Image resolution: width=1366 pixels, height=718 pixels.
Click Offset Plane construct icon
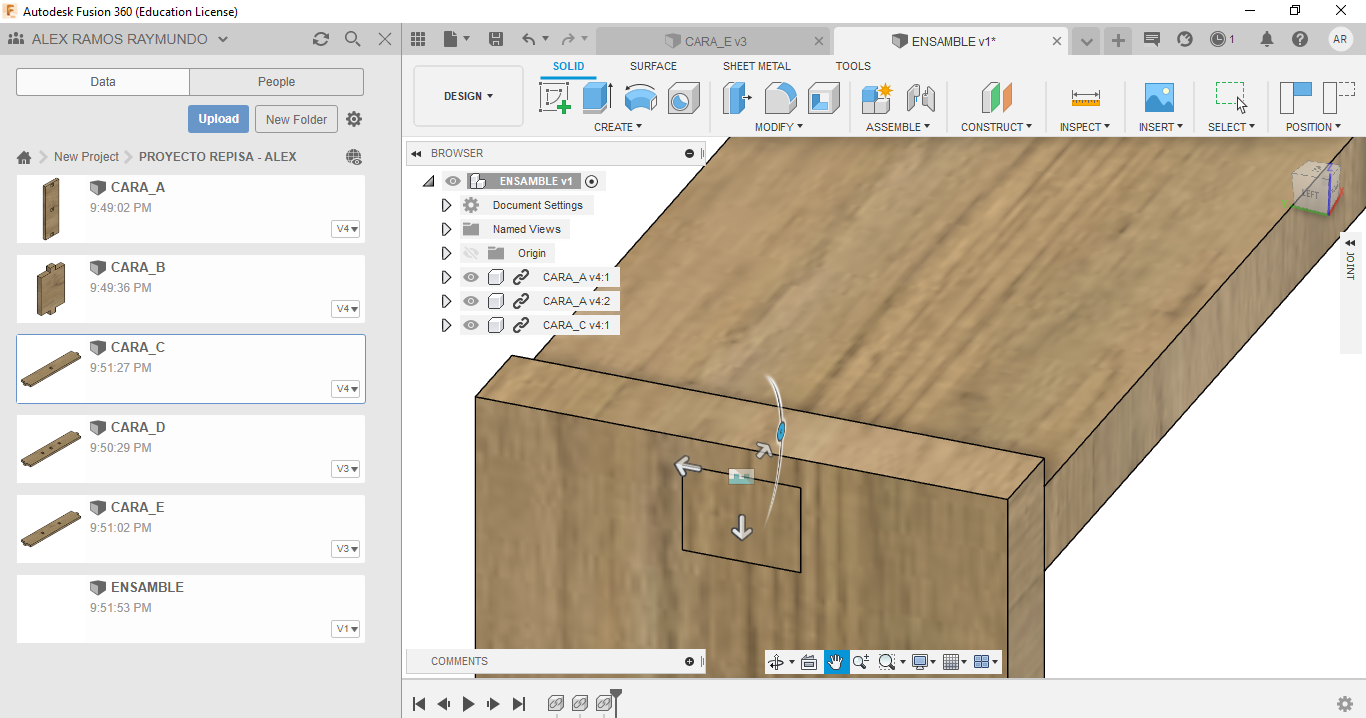click(996, 98)
